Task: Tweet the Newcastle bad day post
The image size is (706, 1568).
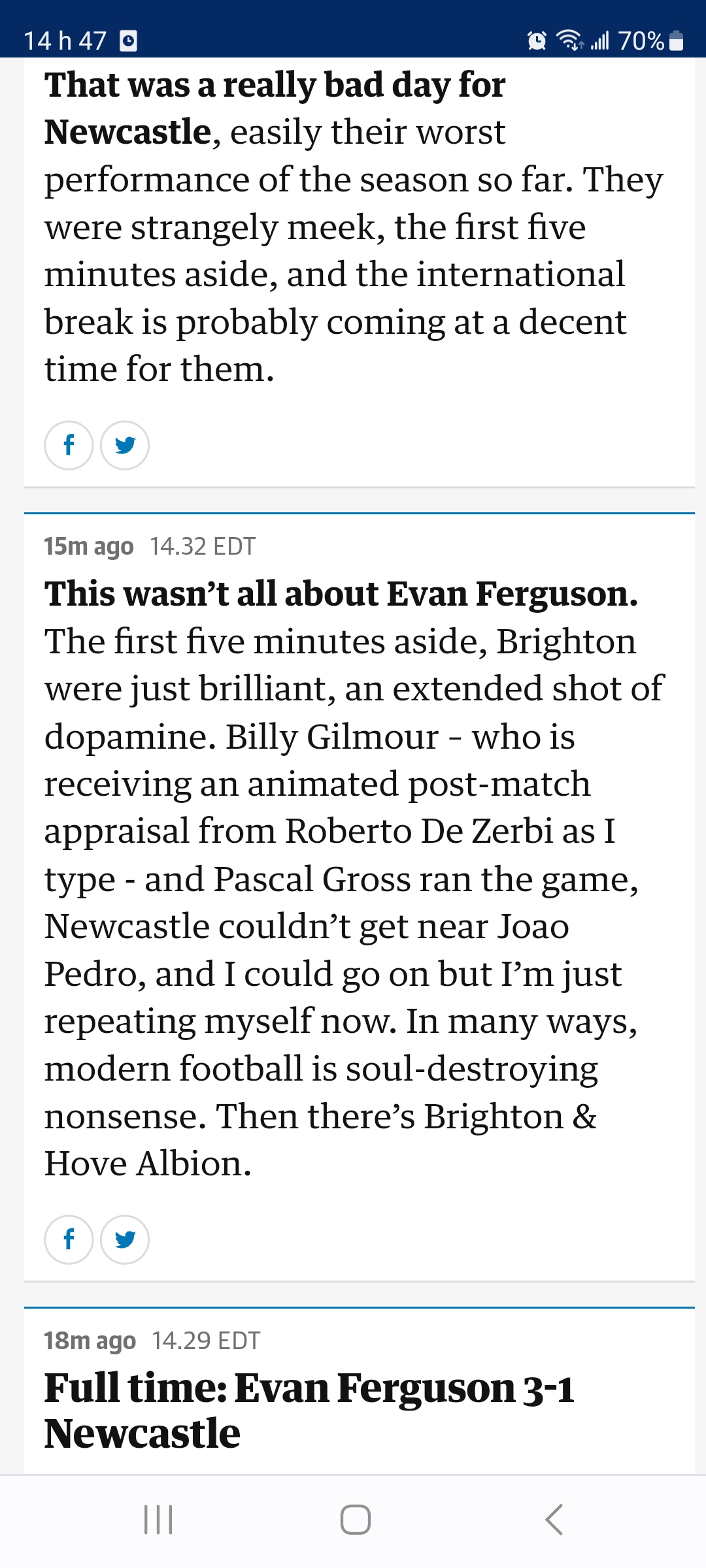Action: click(x=125, y=445)
